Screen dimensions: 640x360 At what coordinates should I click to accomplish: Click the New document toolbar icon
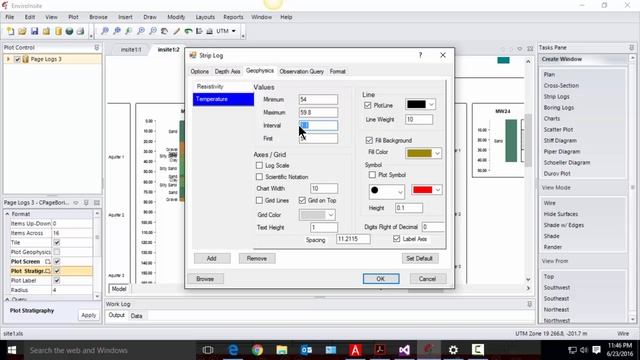tap(10, 31)
